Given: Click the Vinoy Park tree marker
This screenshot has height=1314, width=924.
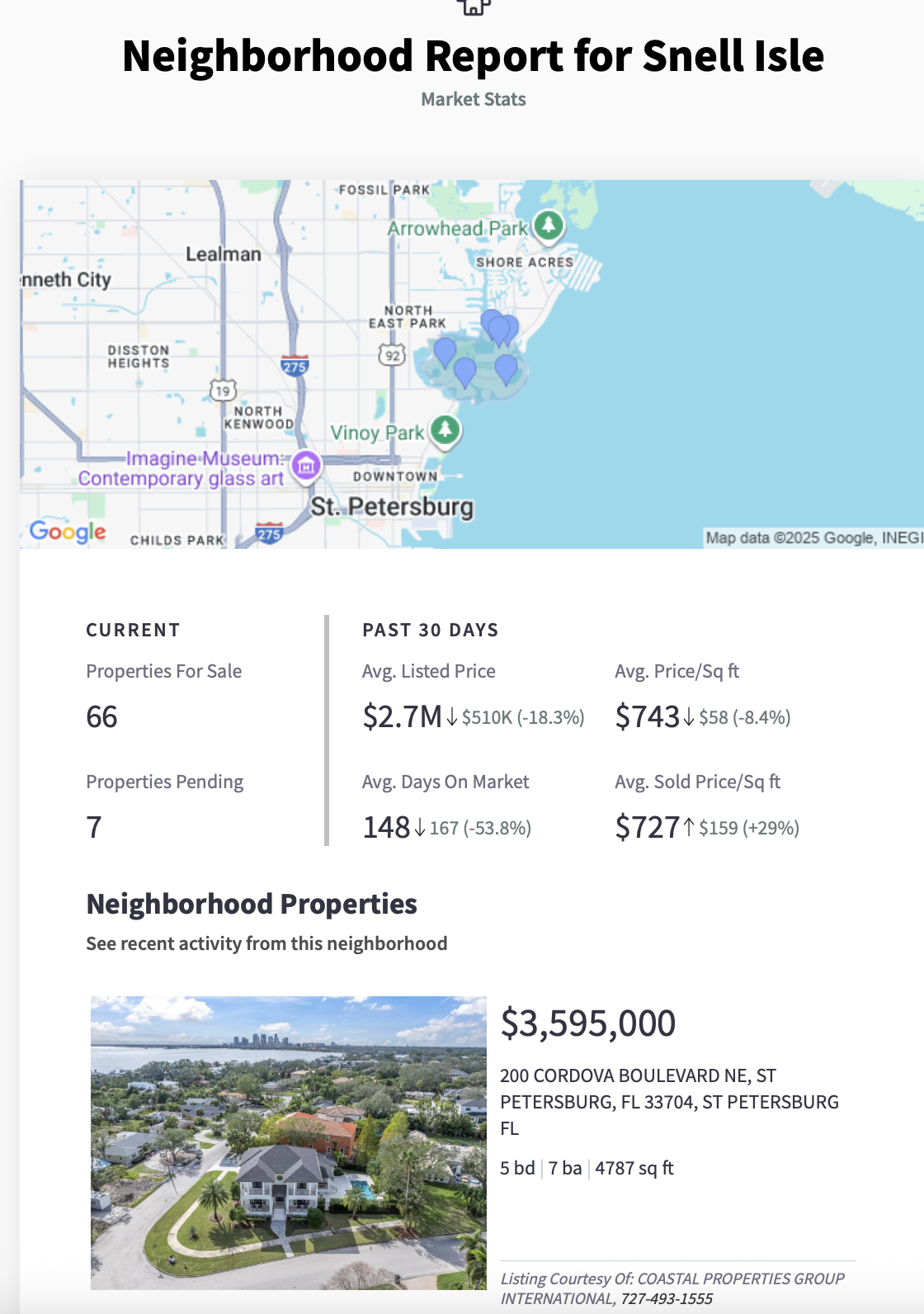Looking at the screenshot, I should [445, 429].
